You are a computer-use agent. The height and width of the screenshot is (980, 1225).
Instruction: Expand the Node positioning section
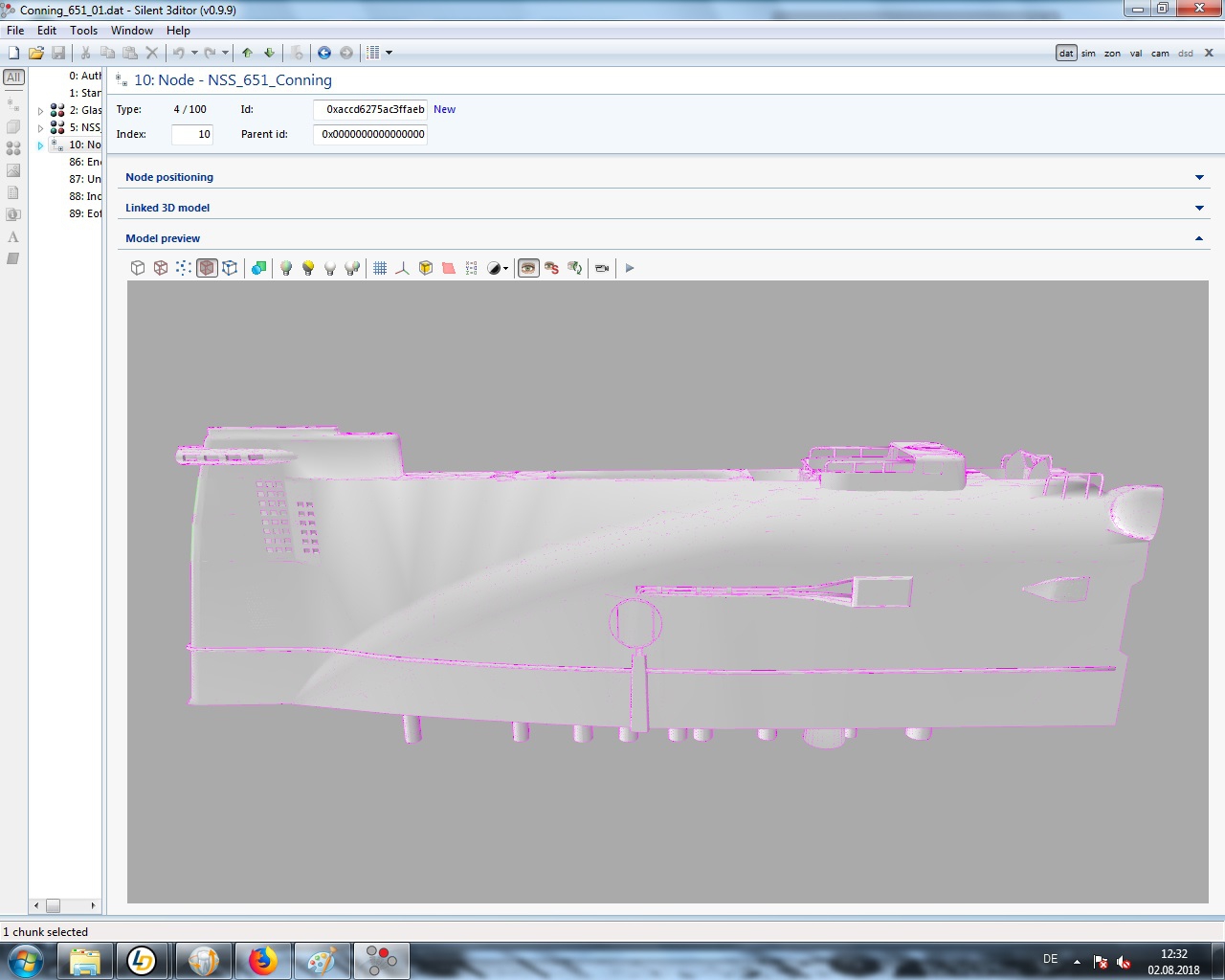pos(1199,177)
